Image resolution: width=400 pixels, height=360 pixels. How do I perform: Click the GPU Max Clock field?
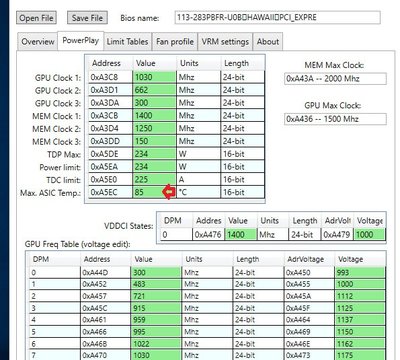[335, 119]
